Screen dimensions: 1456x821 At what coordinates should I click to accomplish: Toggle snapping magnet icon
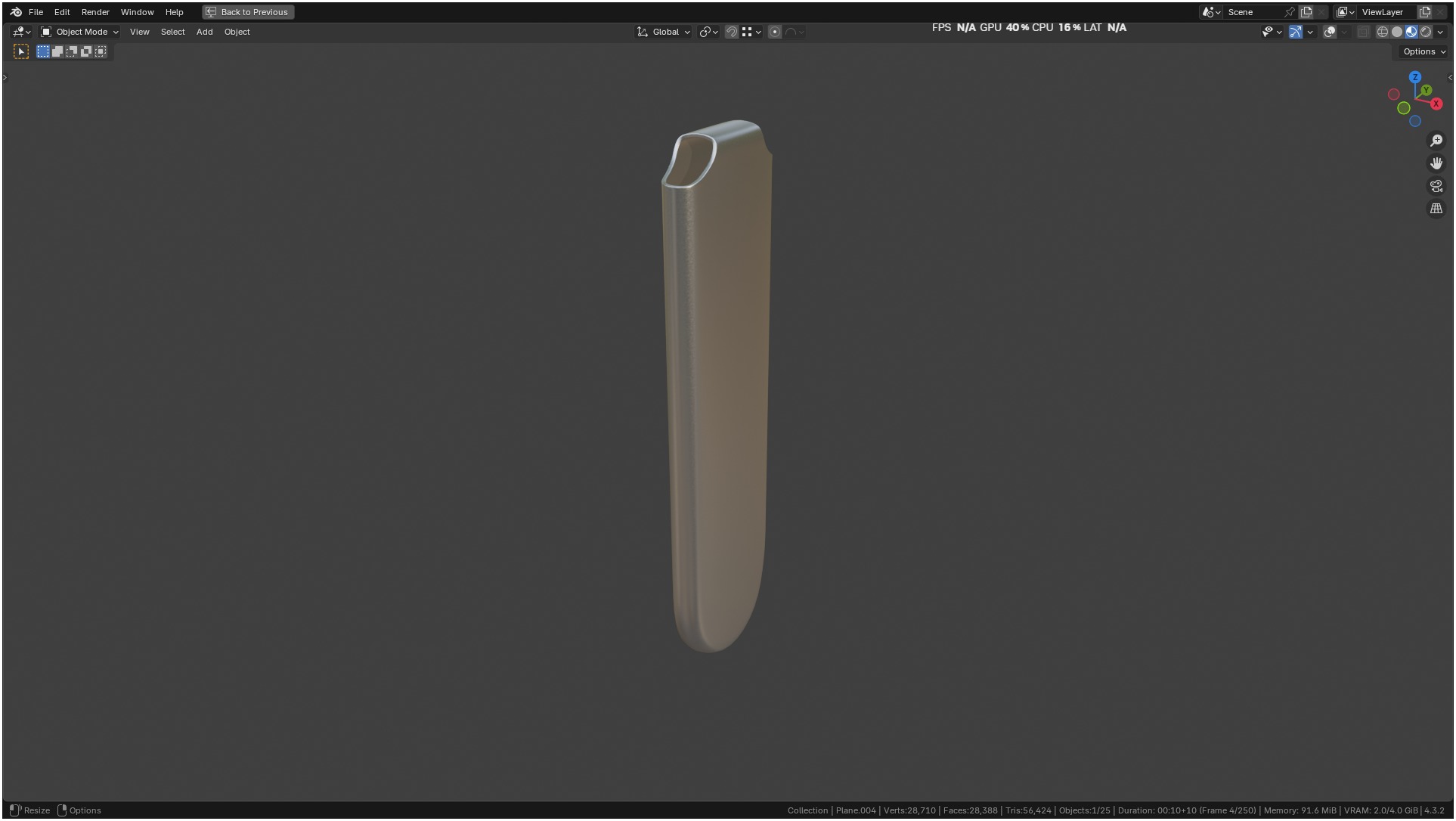(732, 32)
